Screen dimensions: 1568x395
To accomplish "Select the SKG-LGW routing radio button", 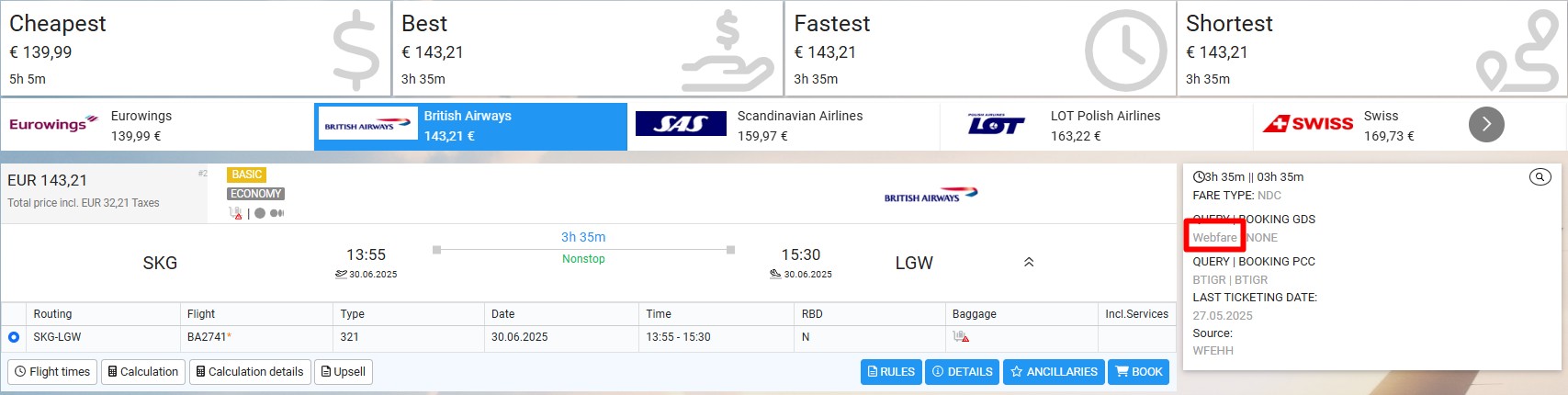I will pos(14,337).
